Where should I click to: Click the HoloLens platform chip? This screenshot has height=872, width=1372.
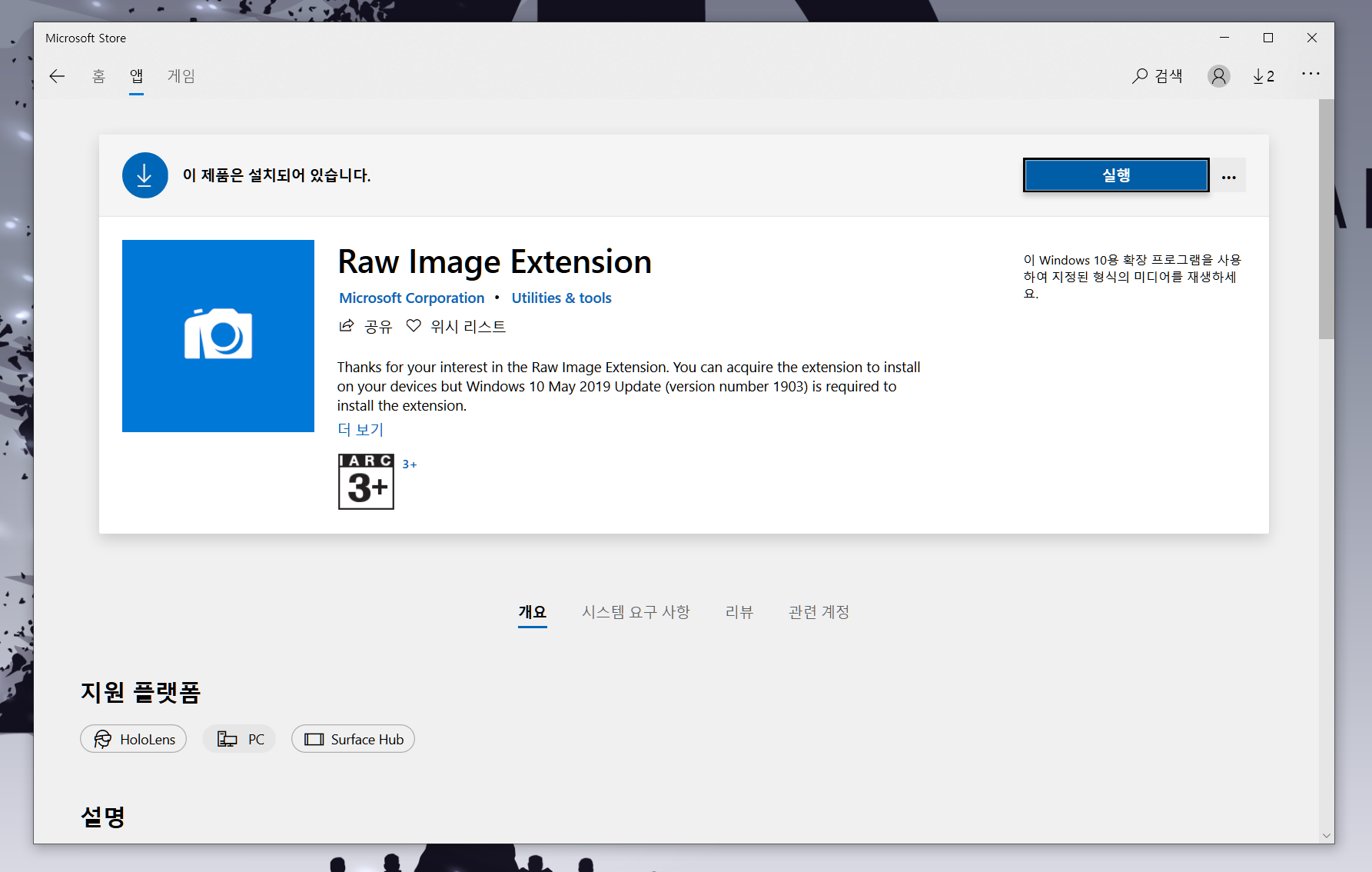[x=134, y=739]
